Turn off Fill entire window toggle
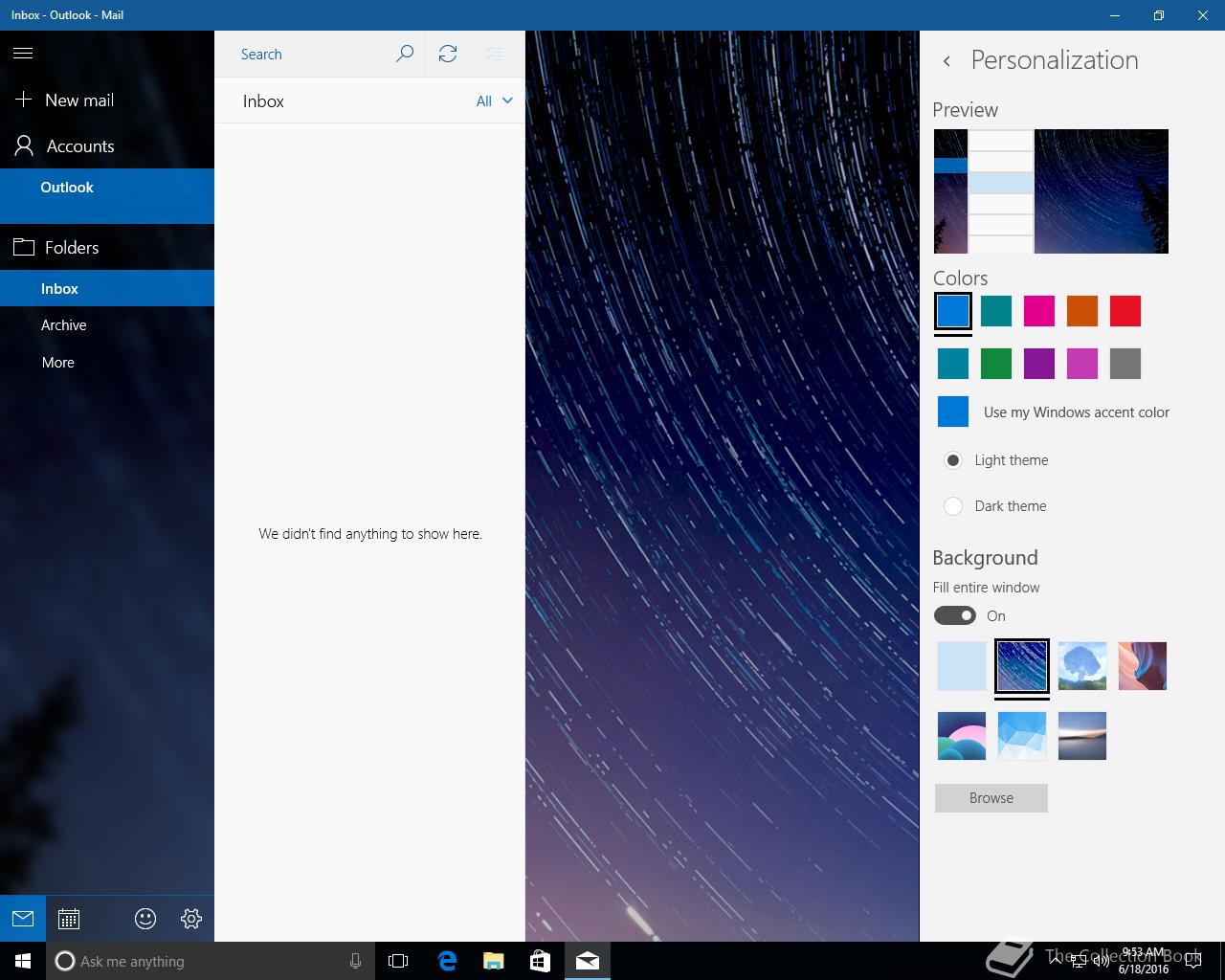 click(955, 615)
